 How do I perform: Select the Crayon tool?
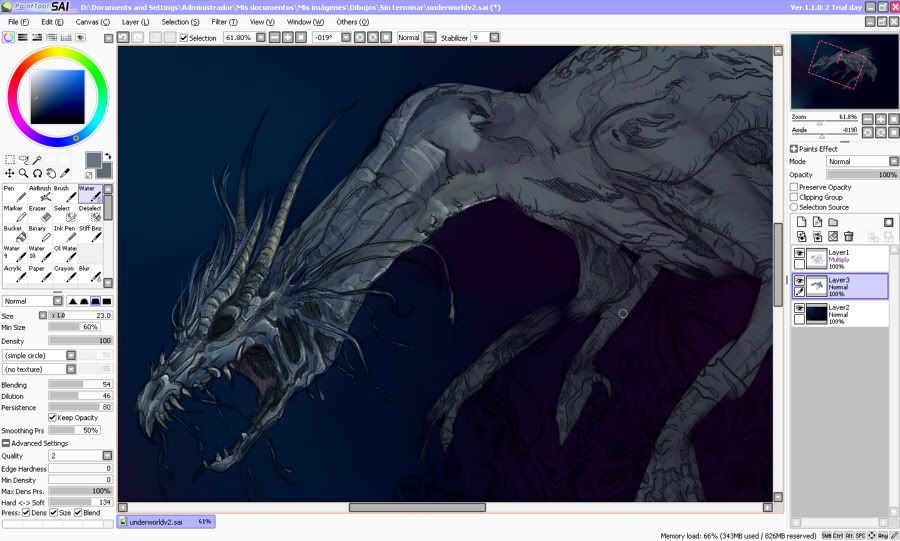point(65,274)
